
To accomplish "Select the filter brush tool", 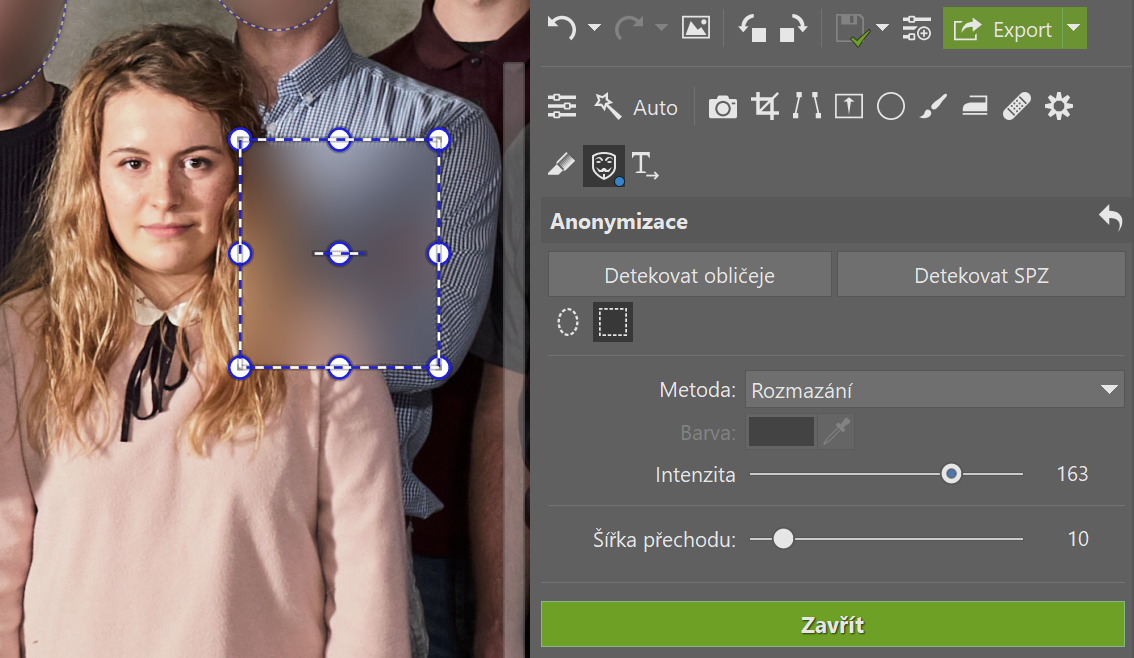I will coord(933,106).
